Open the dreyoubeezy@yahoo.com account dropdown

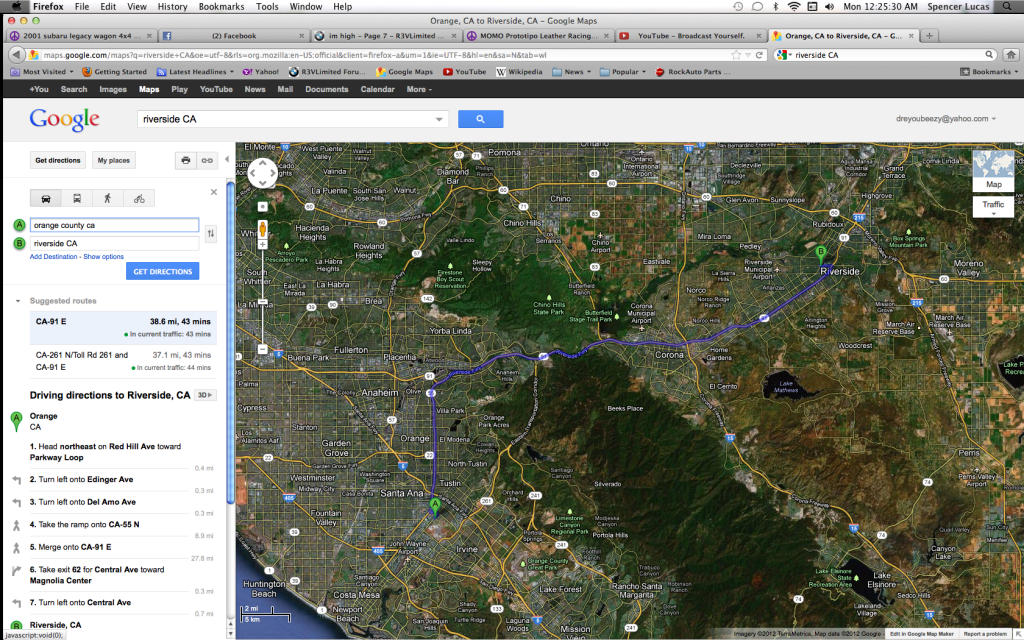[x=946, y=119]
